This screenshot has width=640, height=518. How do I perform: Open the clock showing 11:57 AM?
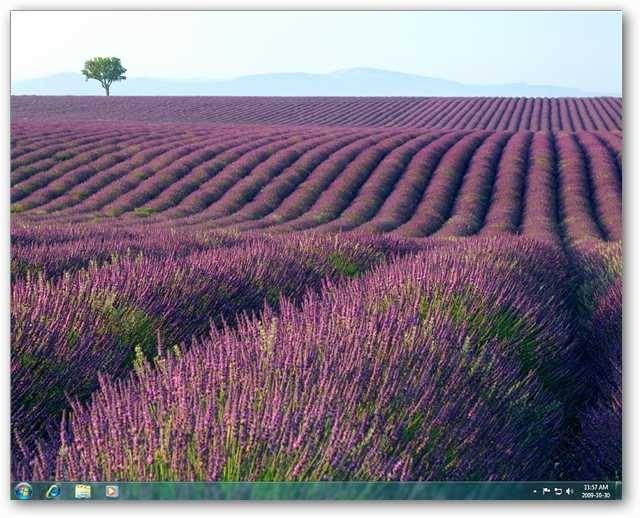coord(596,491)
